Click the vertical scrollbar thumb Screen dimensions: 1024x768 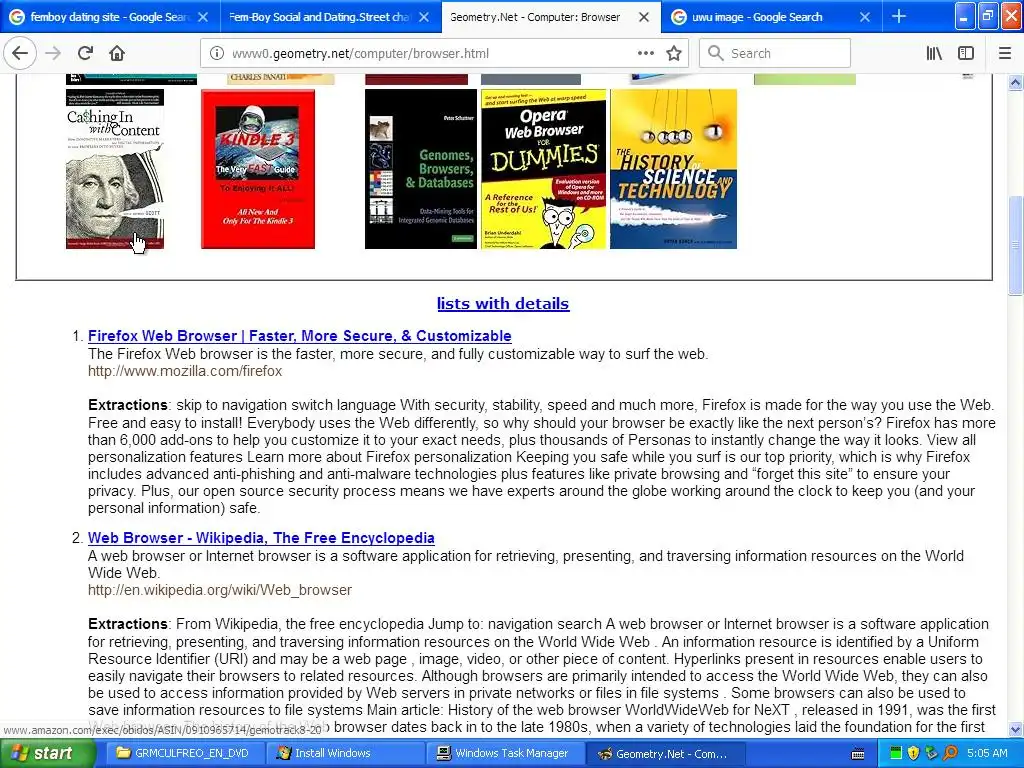pos(1015,245)
